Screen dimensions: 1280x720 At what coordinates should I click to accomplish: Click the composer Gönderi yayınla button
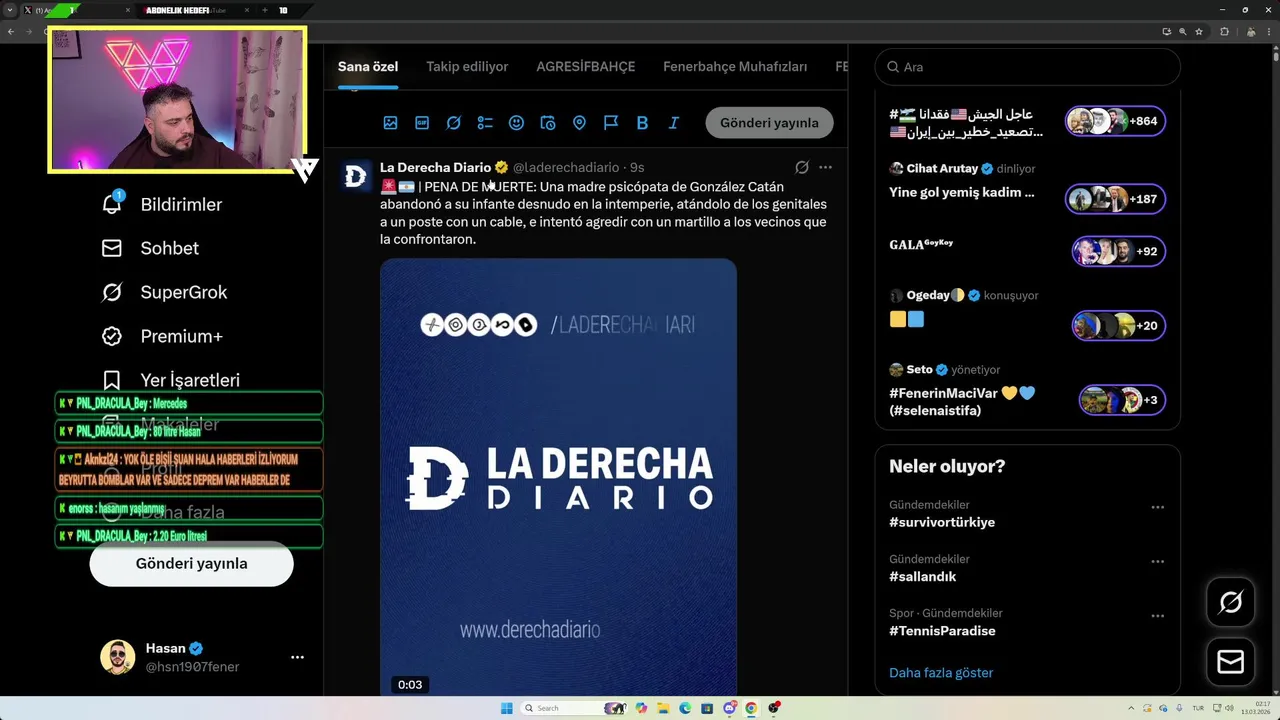769,123
